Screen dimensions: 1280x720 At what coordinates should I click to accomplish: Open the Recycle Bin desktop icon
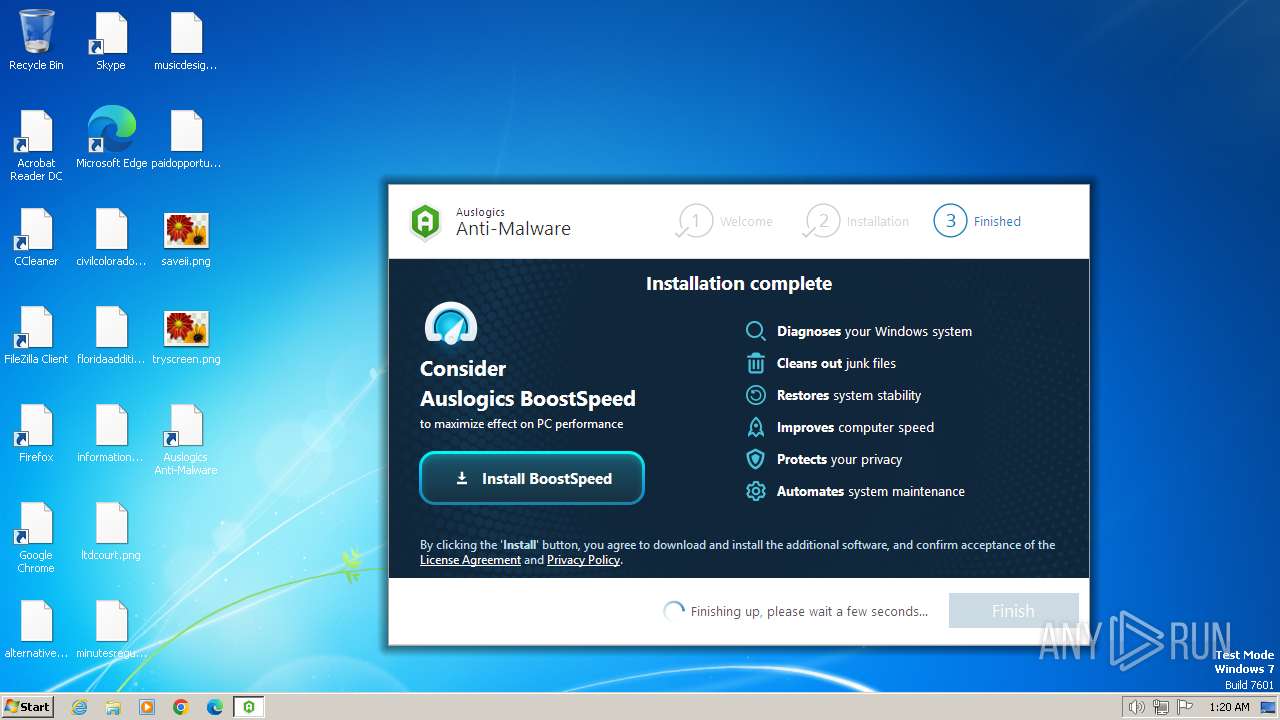tap(36, 41)
